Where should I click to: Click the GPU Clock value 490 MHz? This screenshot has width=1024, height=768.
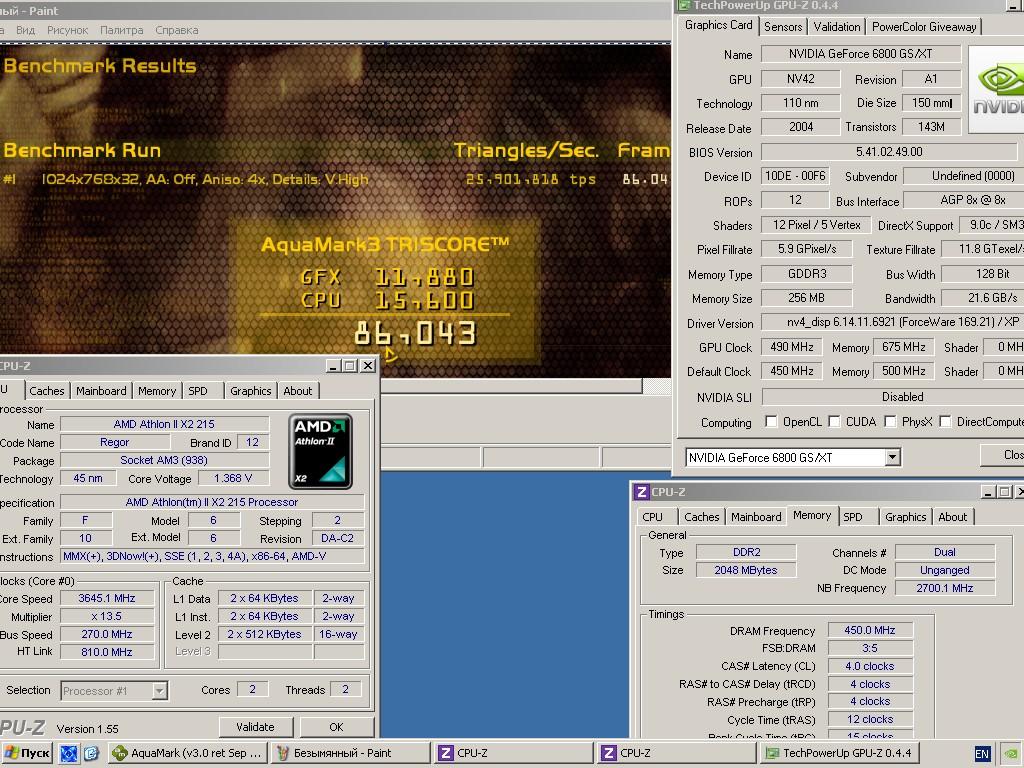pyautogui.click(x=792, y=347)
